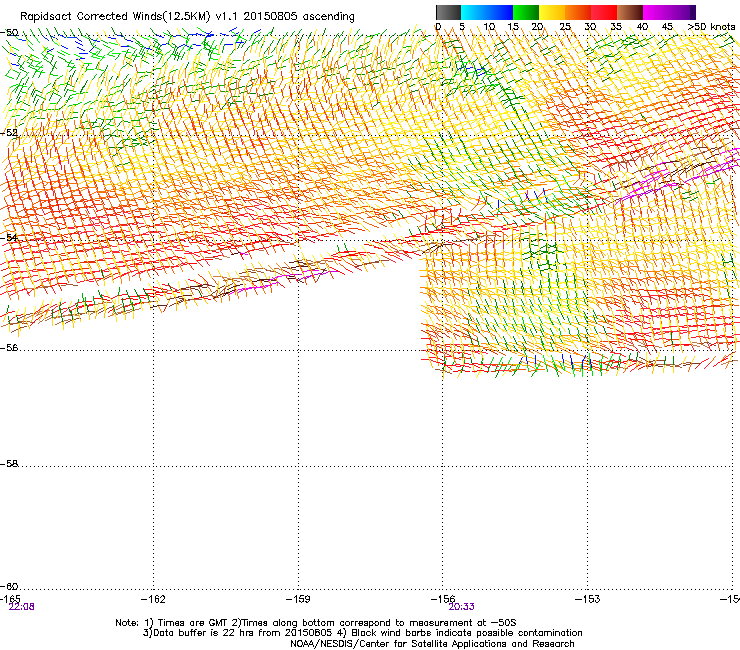740x650 pixels.
Task: Click the 'Data buffer is 22 hrs' note line
Action: pyautogui.click(x=362, y=633)
